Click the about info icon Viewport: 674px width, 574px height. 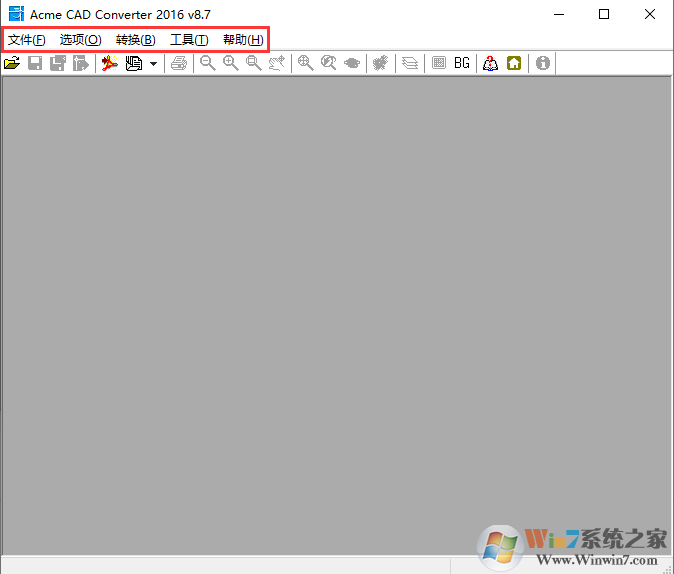coord(543,63)
